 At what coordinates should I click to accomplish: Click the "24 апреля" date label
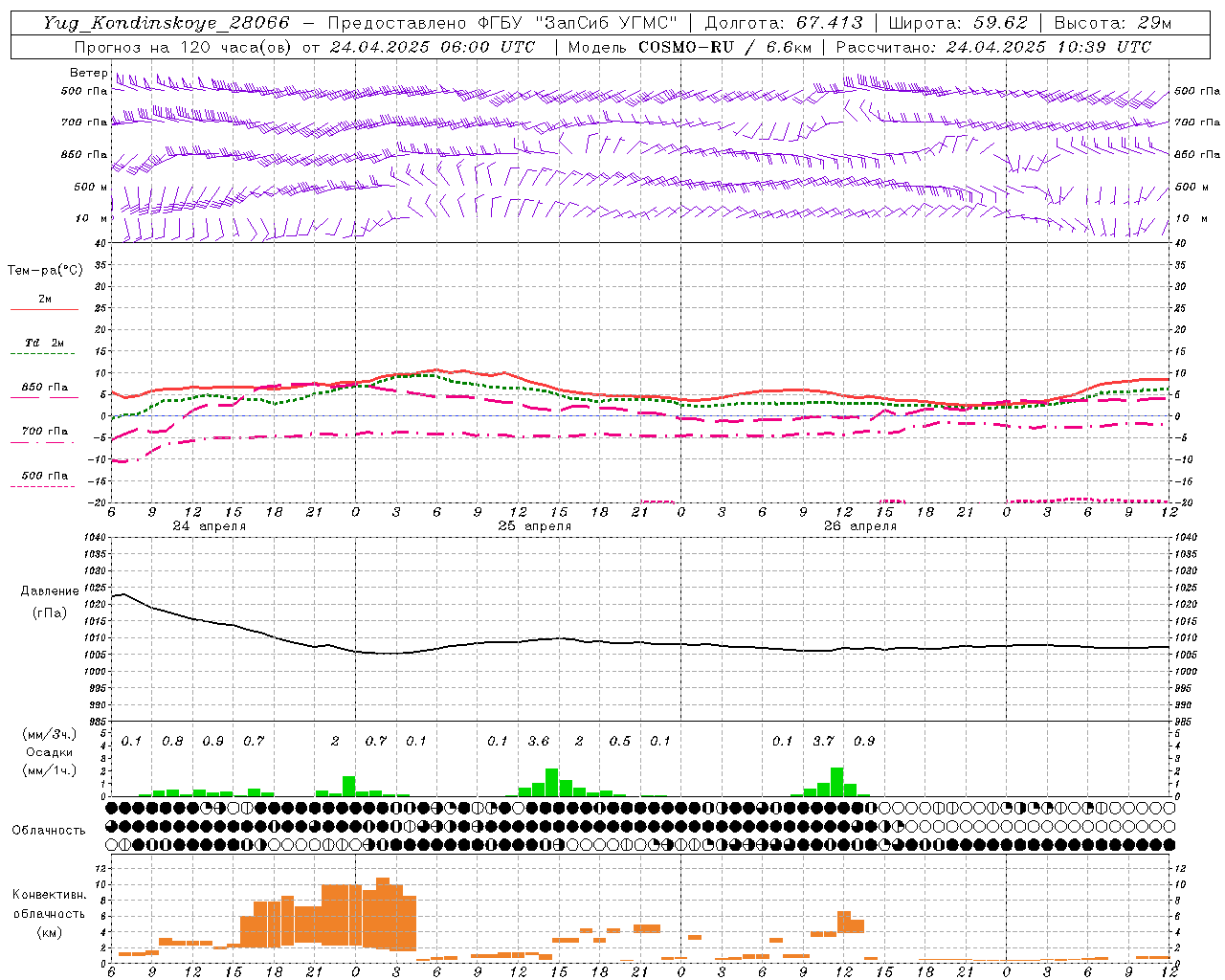click(x=209, y=526)
